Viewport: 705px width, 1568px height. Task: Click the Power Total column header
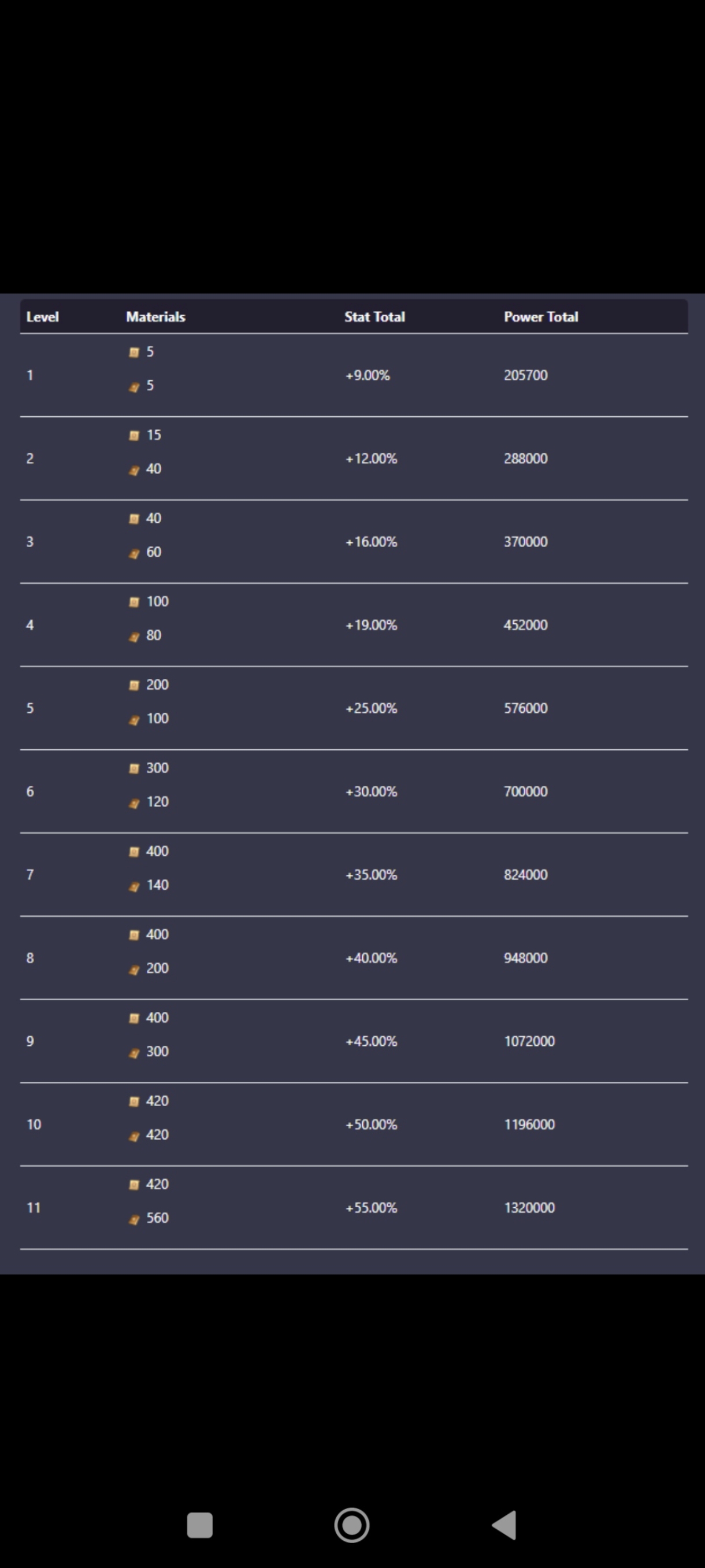point(541,316)
